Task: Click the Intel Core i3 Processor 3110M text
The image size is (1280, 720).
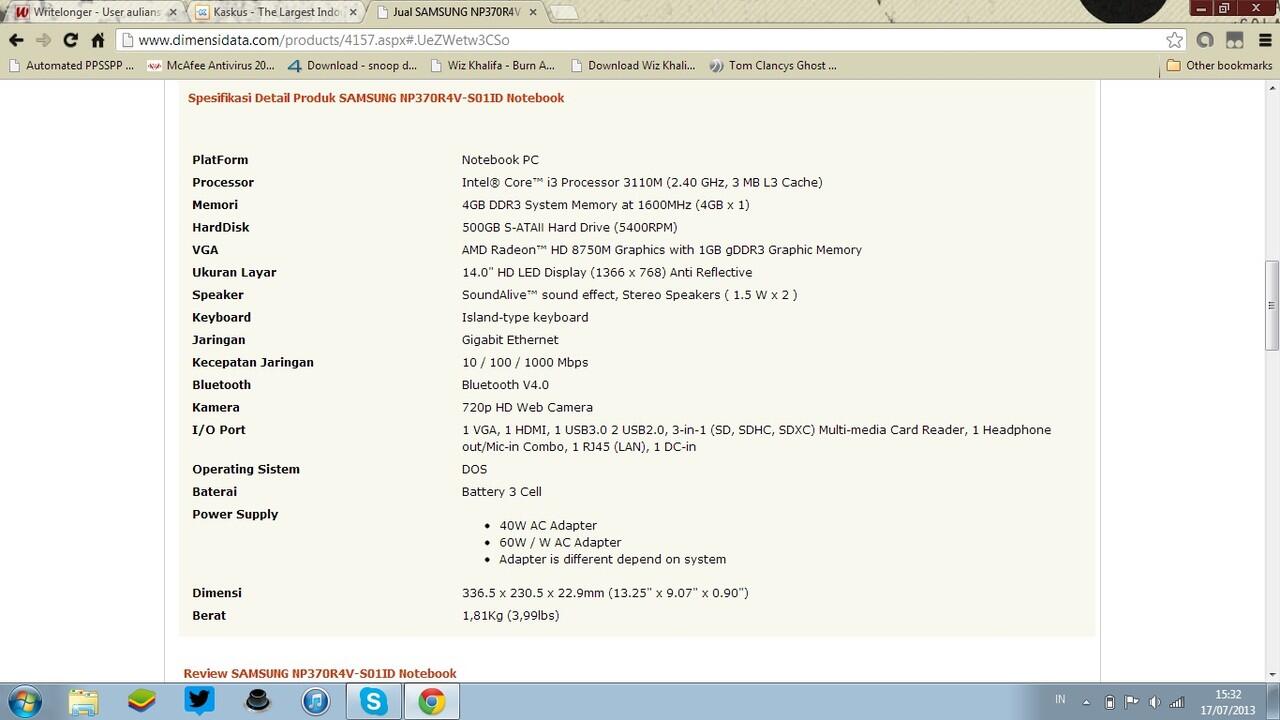Action: 642,183
